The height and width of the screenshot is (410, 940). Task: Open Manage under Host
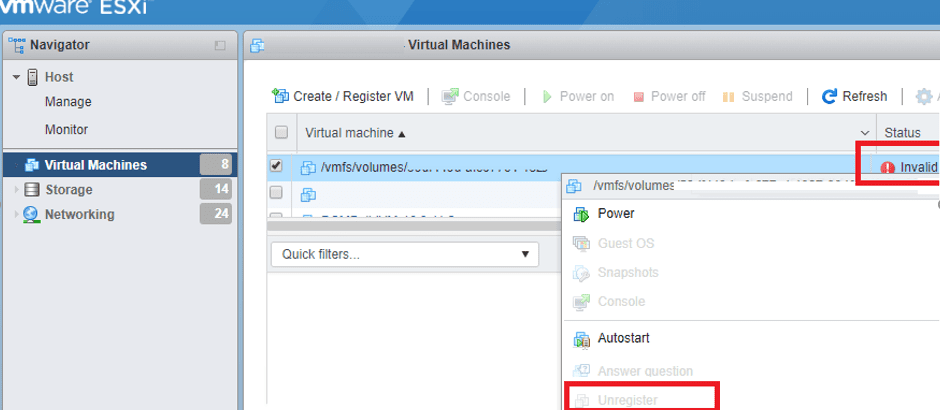point(68,102)
